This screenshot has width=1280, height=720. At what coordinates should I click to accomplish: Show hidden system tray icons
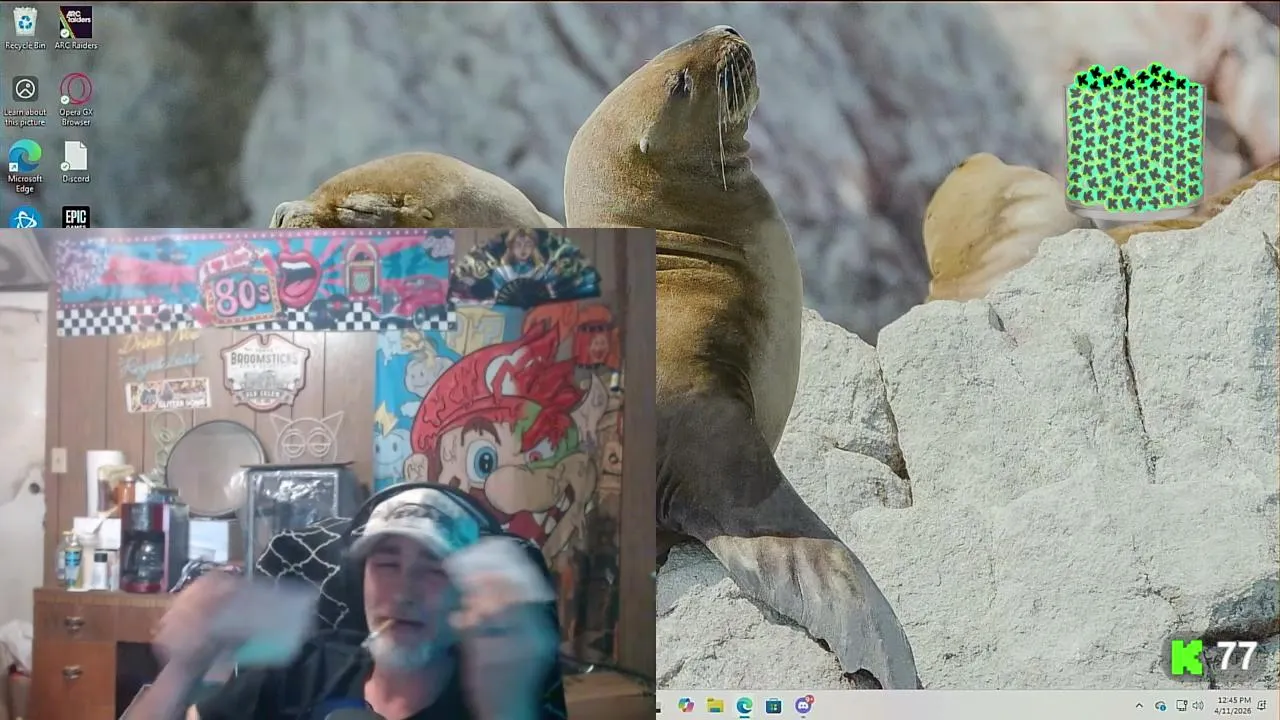click(1138, 706)
